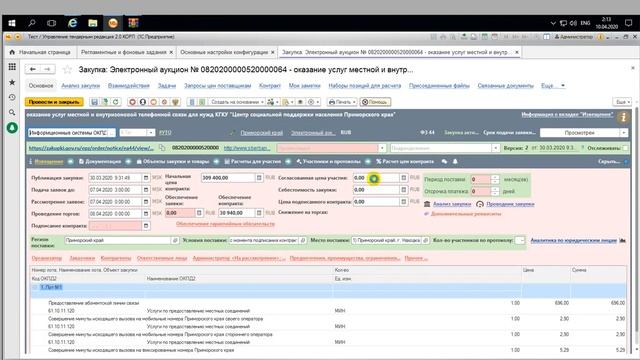The width and height of the screenshot is (640, 360).
Task: Open green notifications bell in sidebar
Action: 12,128
